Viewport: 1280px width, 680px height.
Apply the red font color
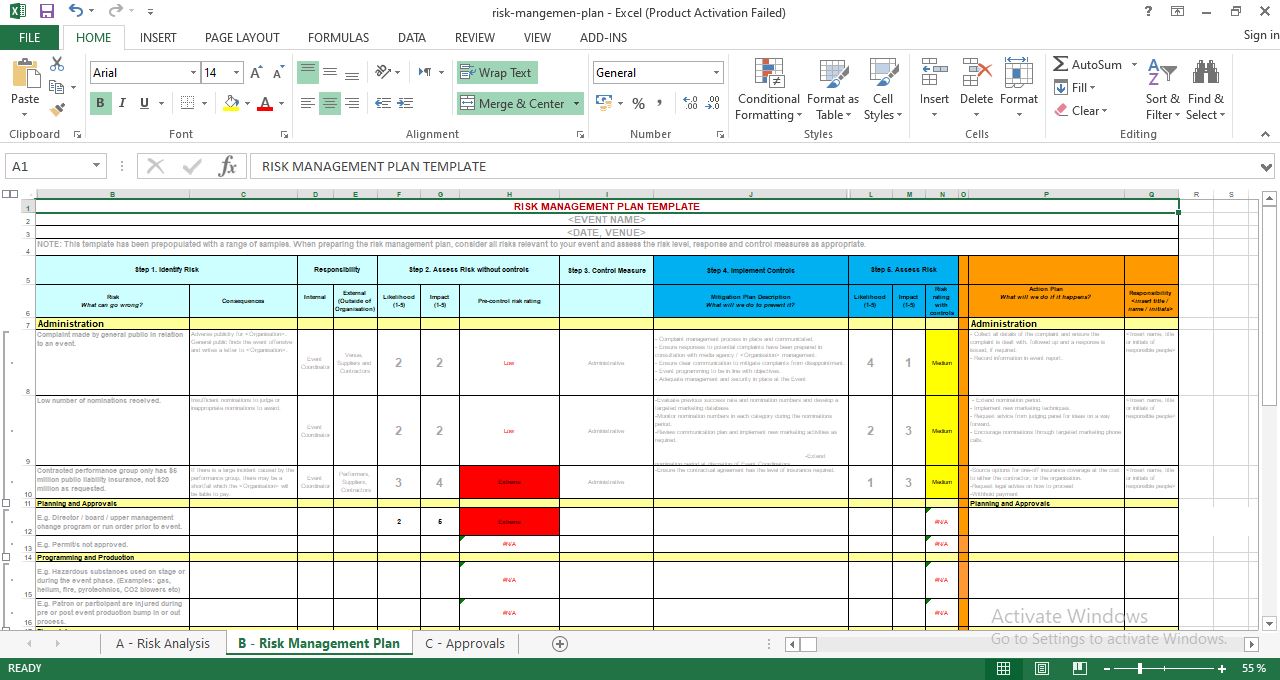tap(265, 103)
